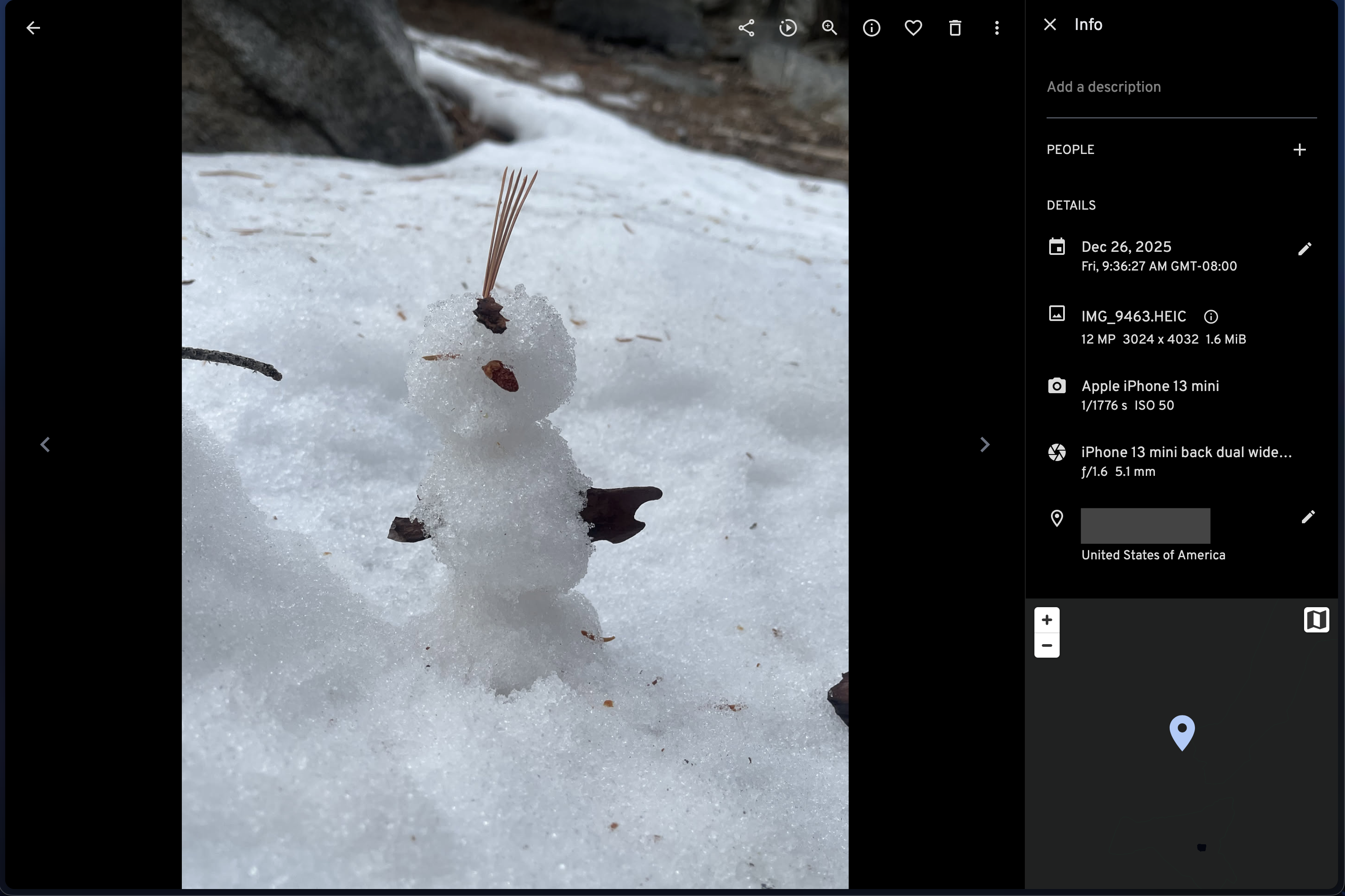The image size is (1345, 896).
Task: Go to the previous photo
Action: pyautogui.click(x=45, y=445)
